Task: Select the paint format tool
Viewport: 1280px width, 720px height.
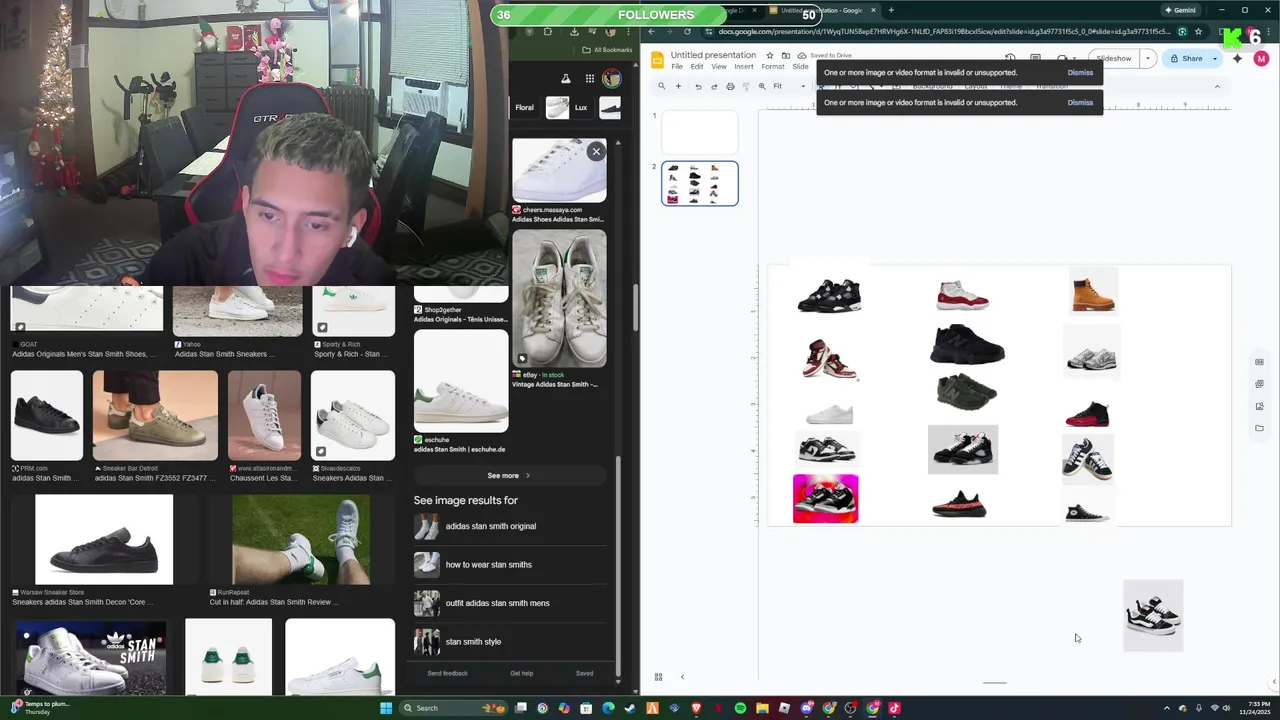Action: pos(745,86)
